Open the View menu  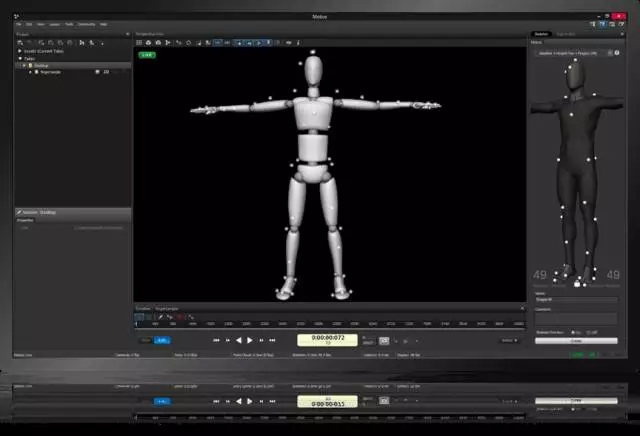pyautogui.click(x=40, y=24)
